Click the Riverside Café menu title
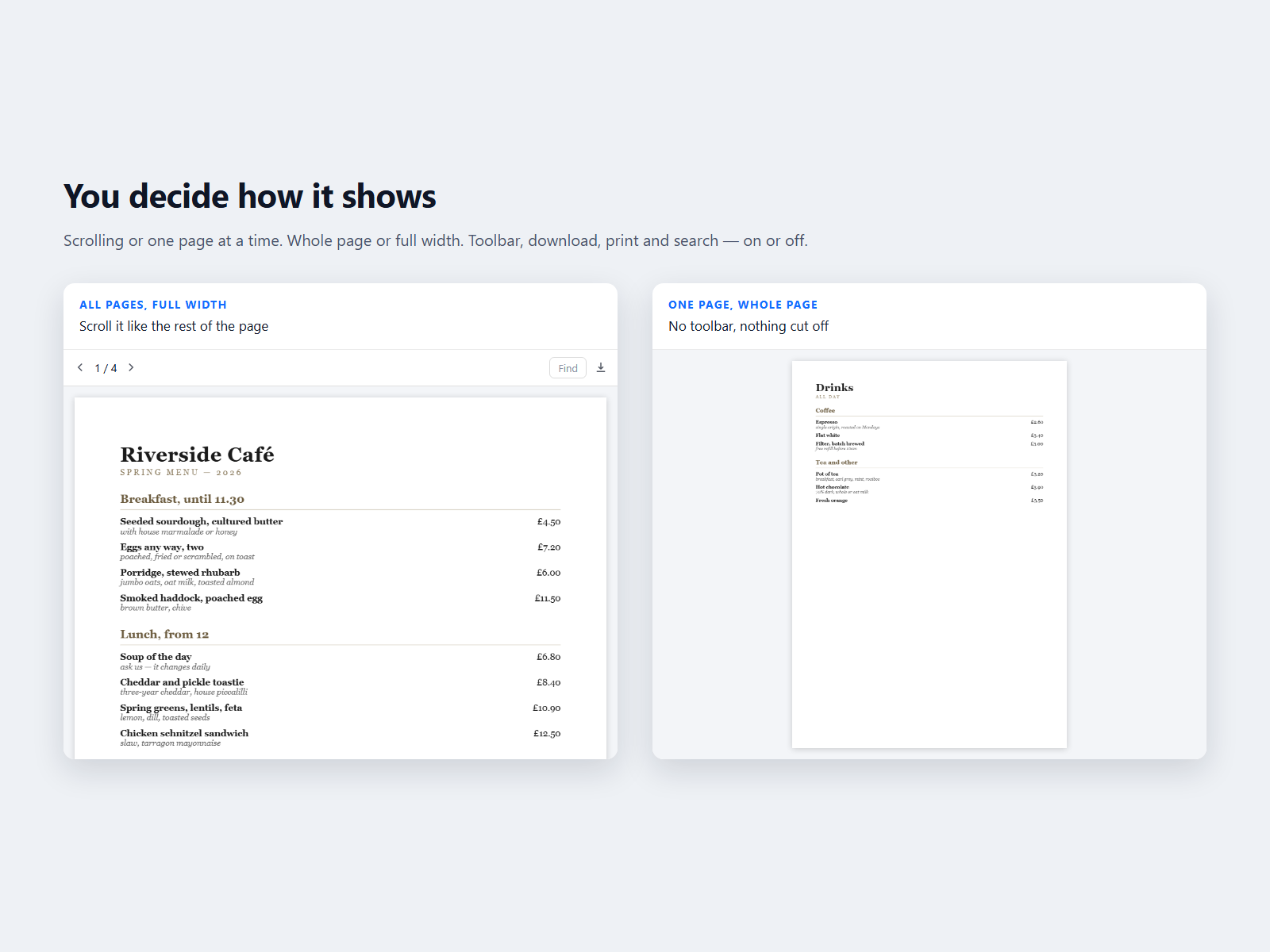 [197, 455]
